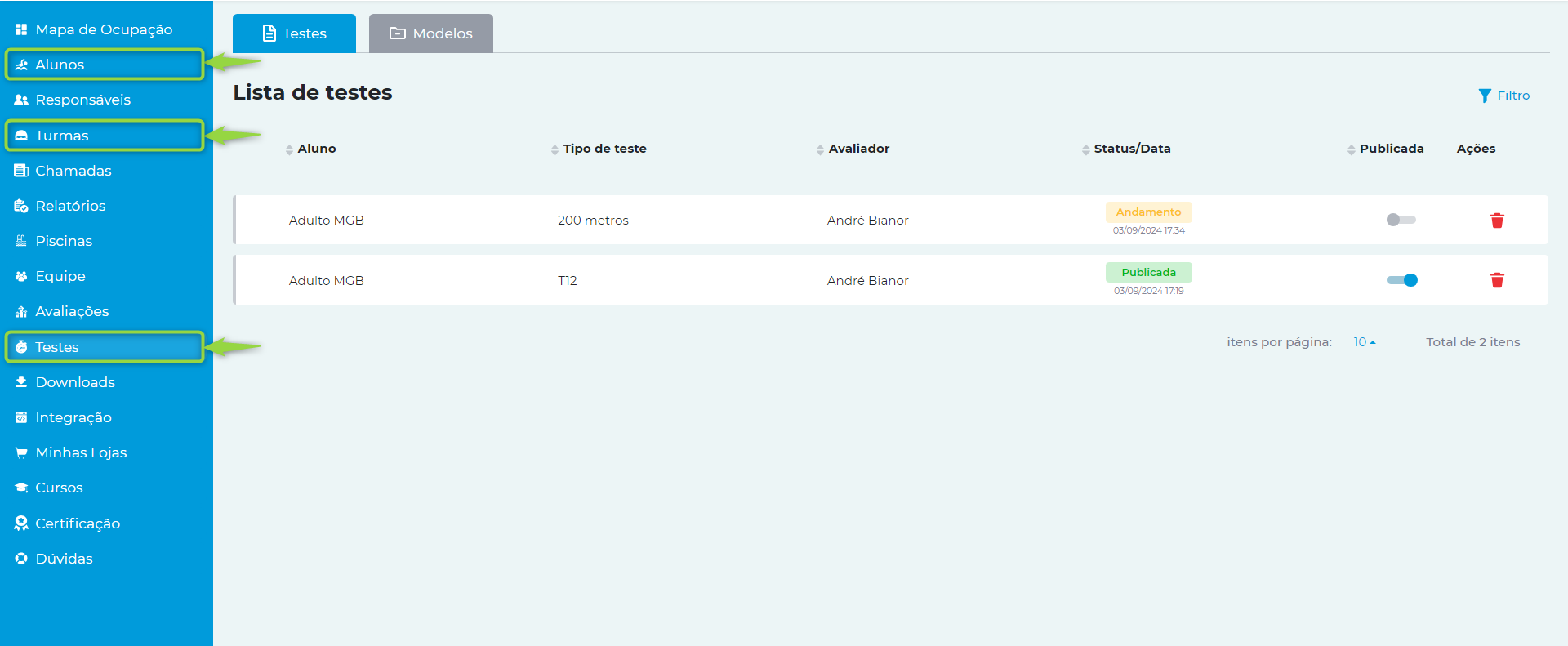Viewport: 1568px width, 646px height.
Task: Sort table by Aluno column
Action: click(310, 149)
